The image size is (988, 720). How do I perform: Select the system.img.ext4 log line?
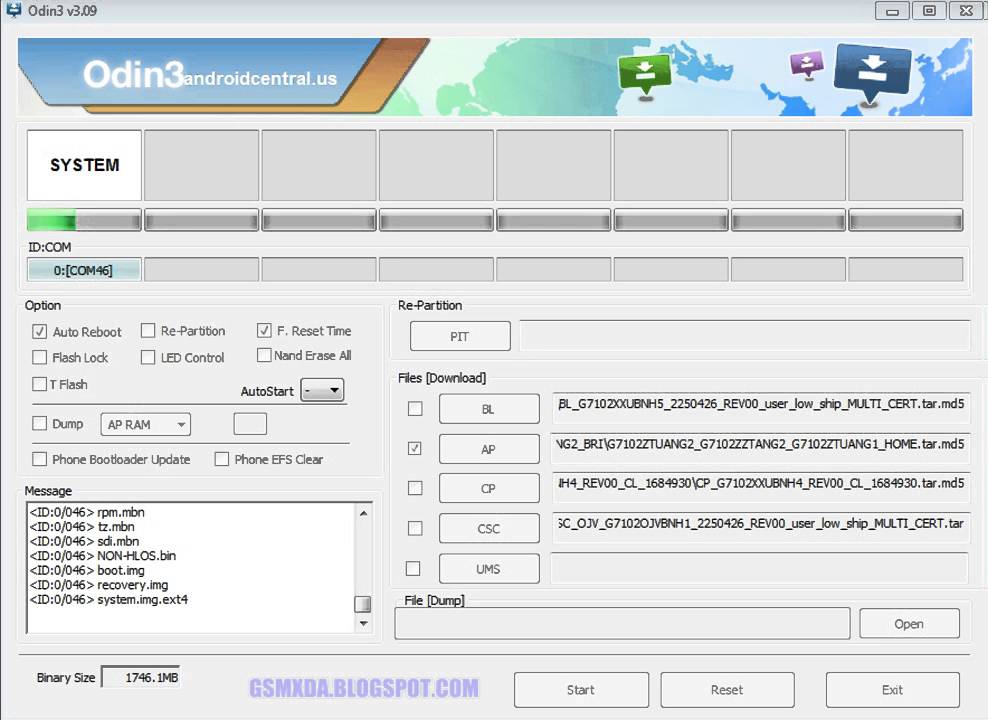pos(109,599)
